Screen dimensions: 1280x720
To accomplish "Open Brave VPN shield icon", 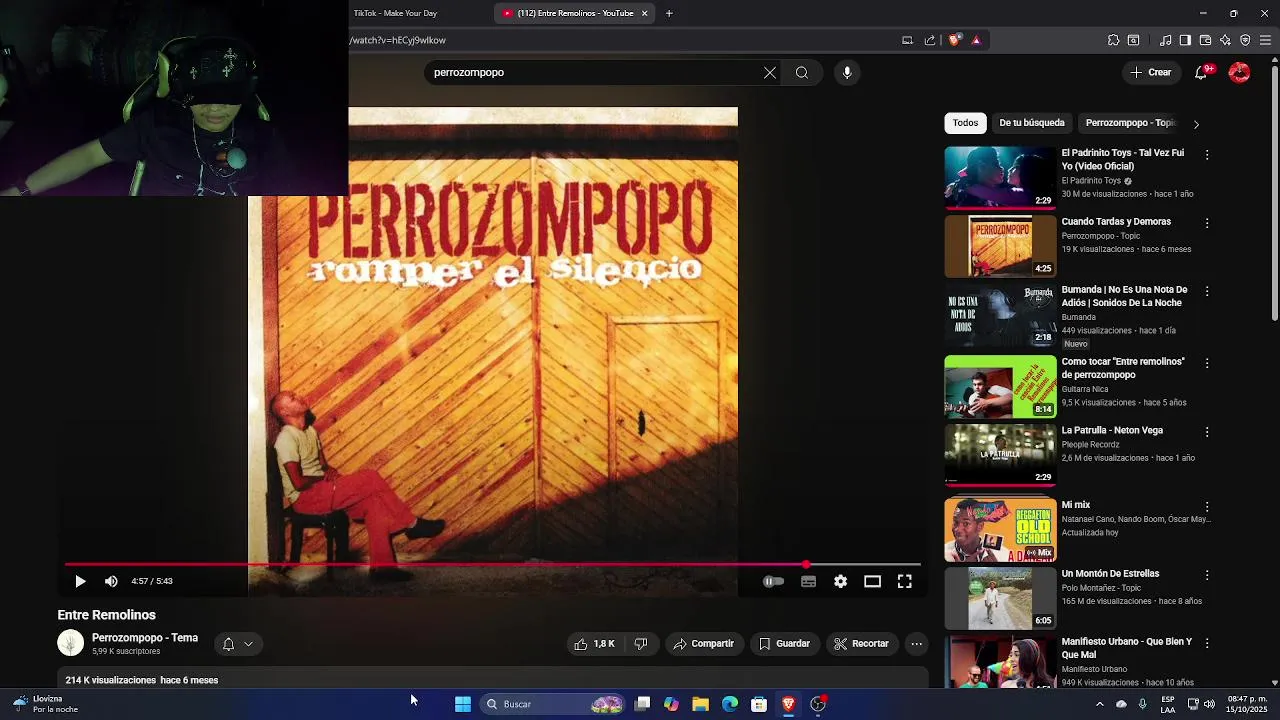I will (1245, 40).
